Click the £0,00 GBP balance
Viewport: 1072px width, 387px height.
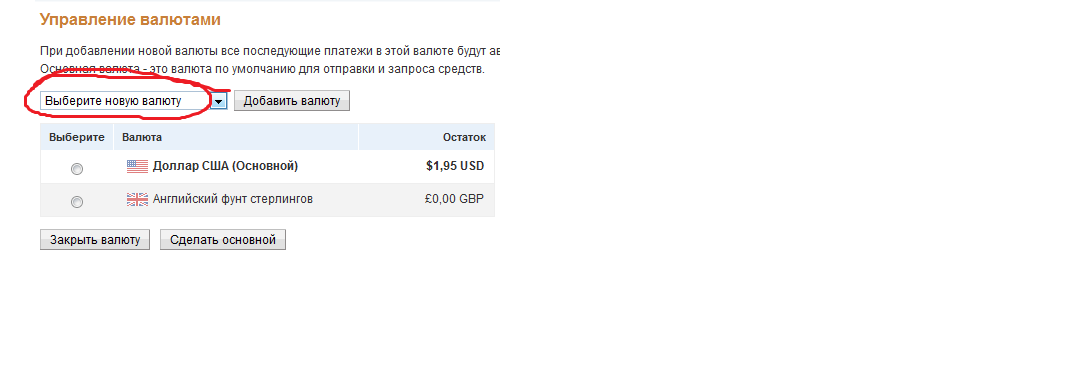click(454, 200)
